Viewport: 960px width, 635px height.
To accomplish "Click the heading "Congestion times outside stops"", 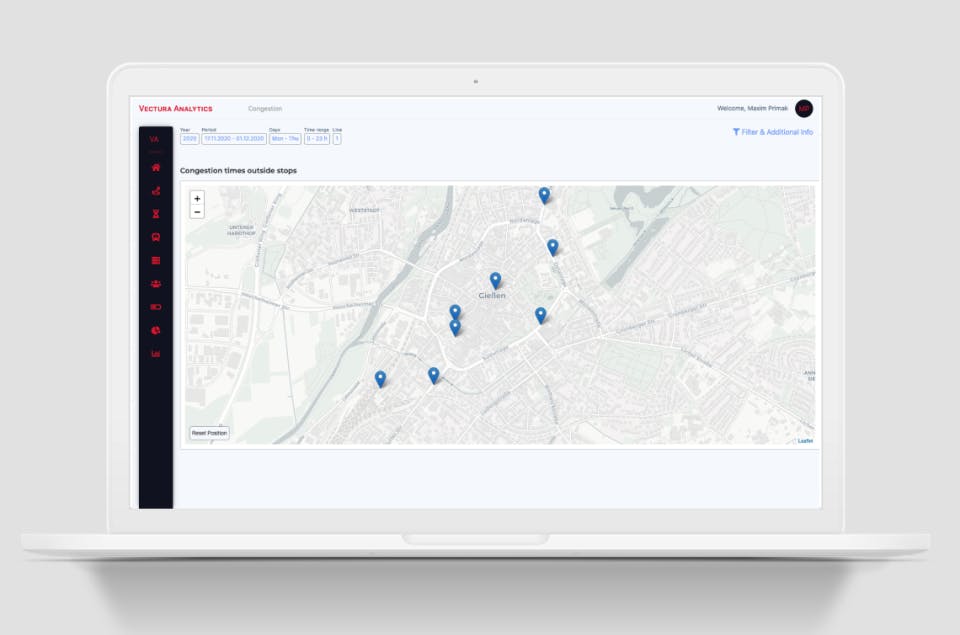I will (238, 170).
